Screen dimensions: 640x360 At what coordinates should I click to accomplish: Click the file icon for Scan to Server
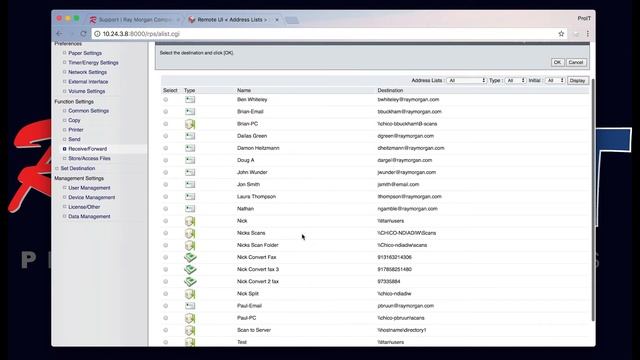coord(190,330)
